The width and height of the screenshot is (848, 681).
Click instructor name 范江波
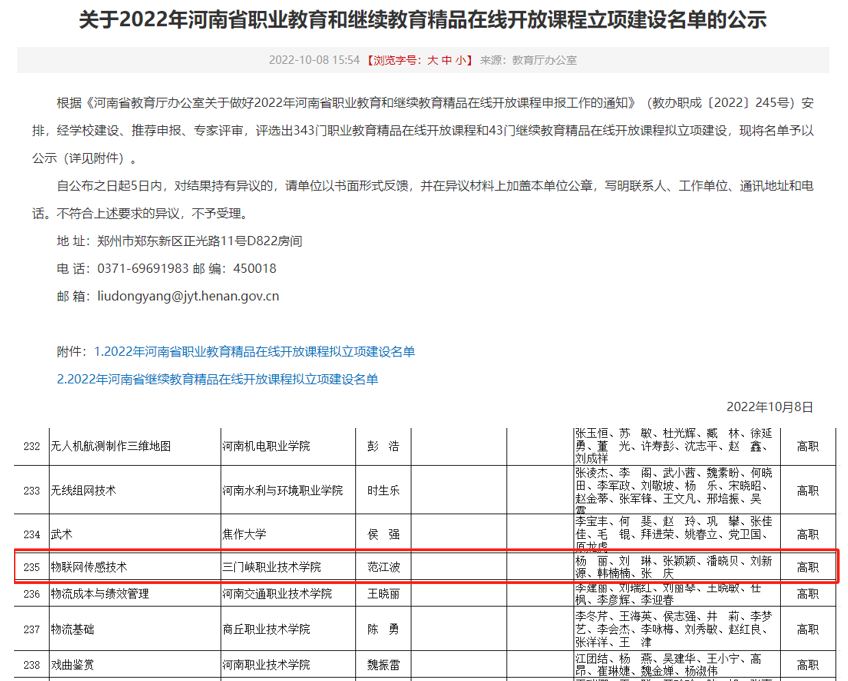(383, 566)
